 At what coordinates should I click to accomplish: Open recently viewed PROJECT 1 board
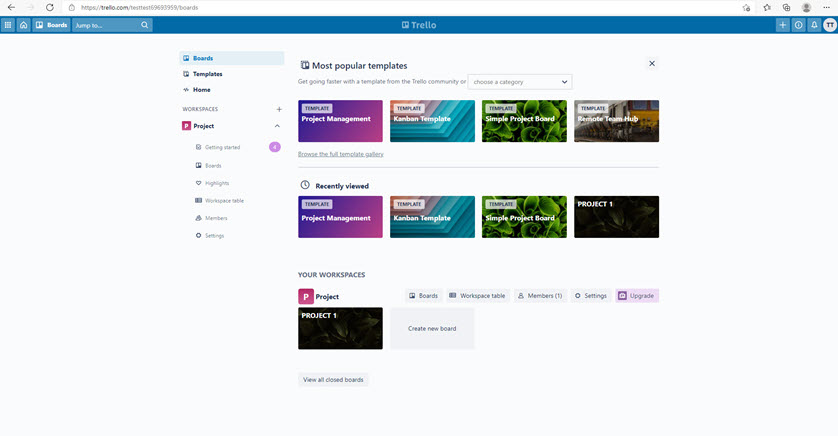(x=616, y=217)
